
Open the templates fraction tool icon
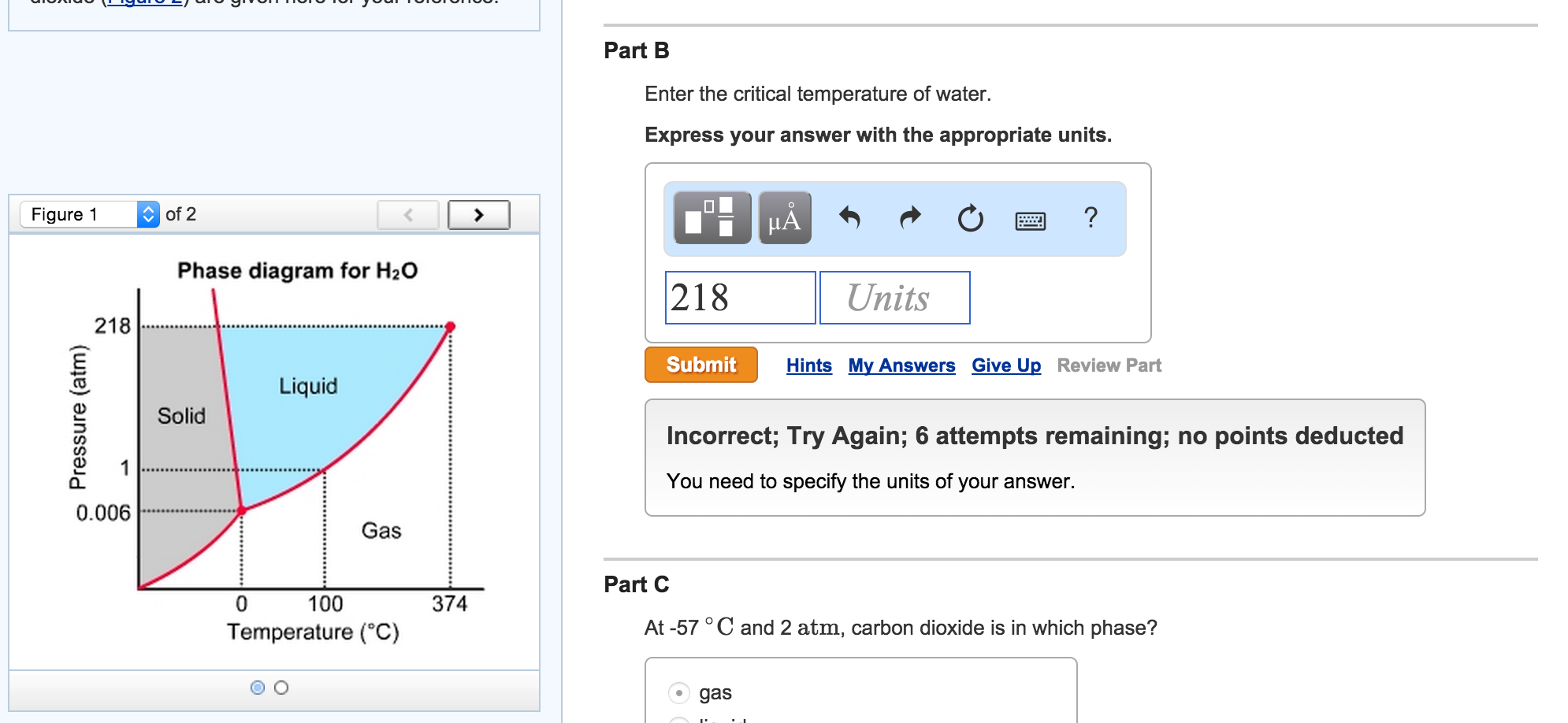[x=712, y=217]
